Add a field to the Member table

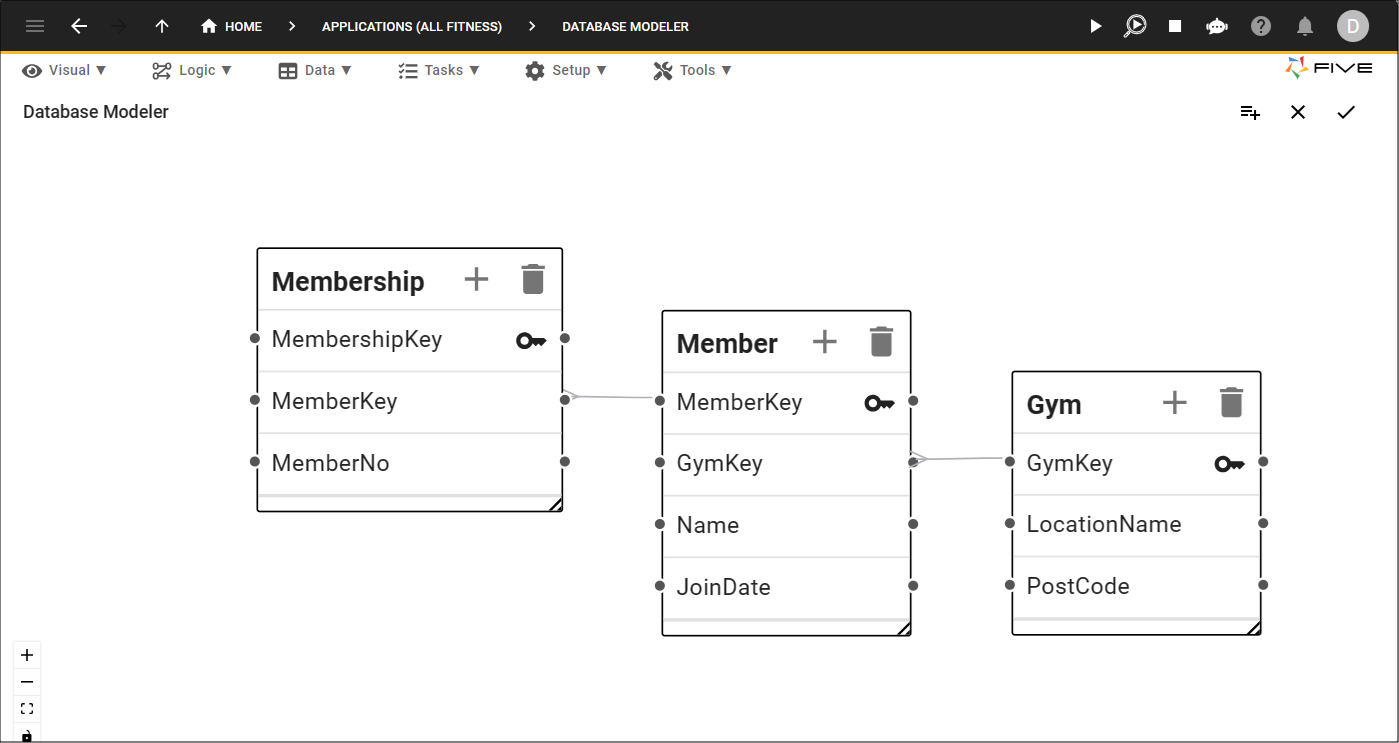tap(824, 341)
